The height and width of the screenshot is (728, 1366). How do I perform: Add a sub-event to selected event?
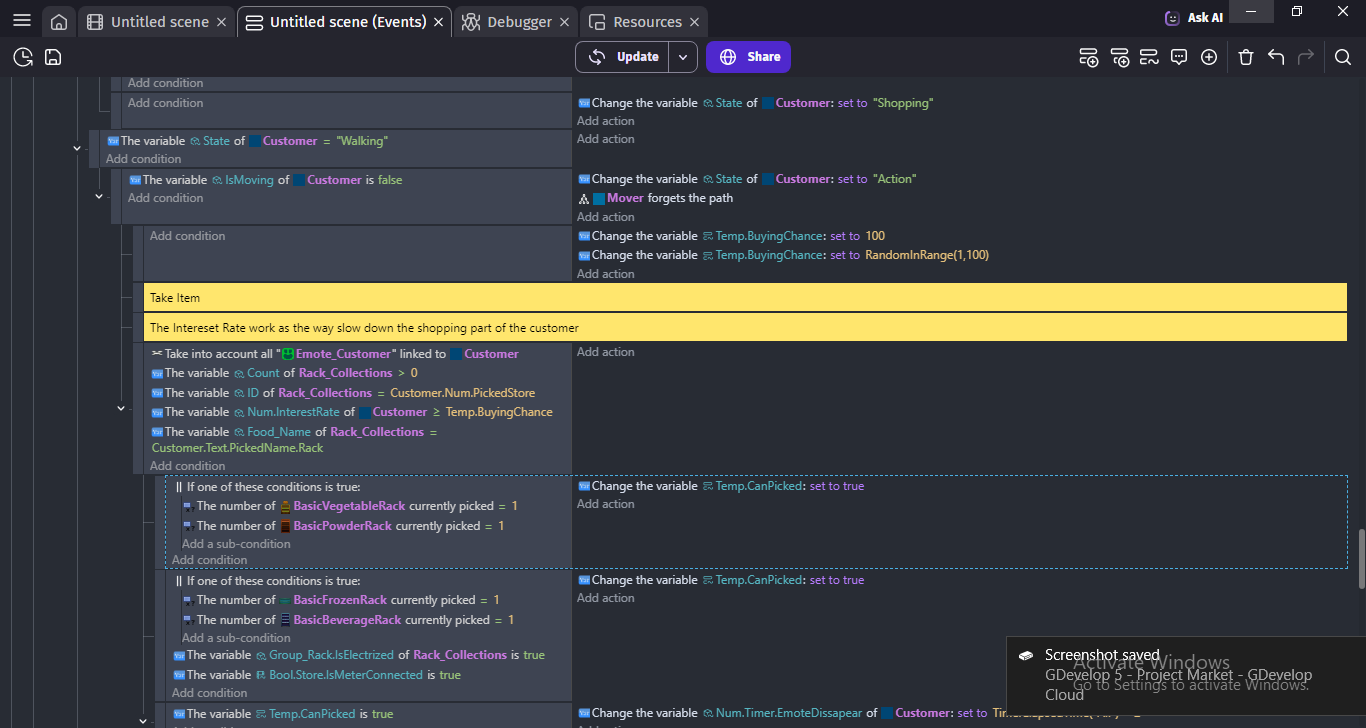[1120, 57]
